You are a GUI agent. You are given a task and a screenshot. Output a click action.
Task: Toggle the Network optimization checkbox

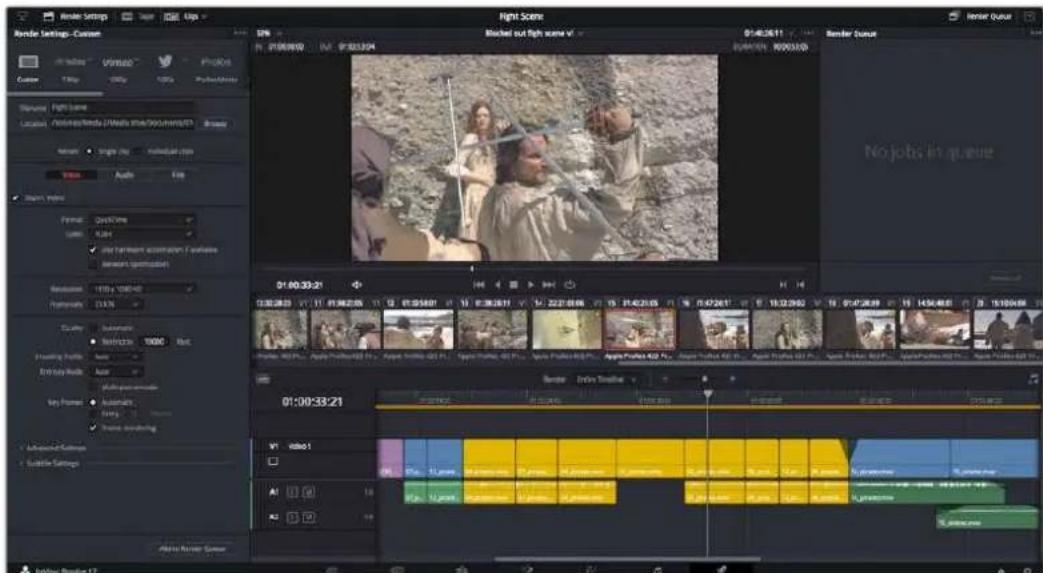pyautogui.click(x=93, y=264)
